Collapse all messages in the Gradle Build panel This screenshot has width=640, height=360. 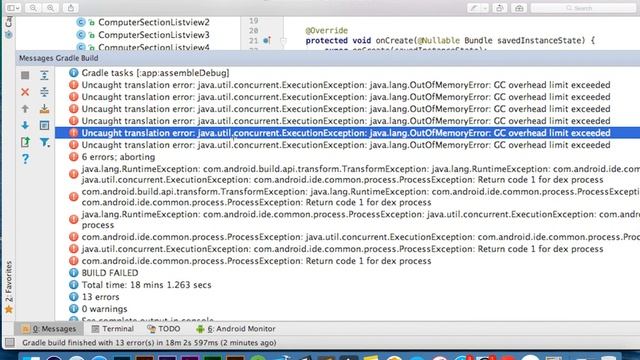point(44,92)
